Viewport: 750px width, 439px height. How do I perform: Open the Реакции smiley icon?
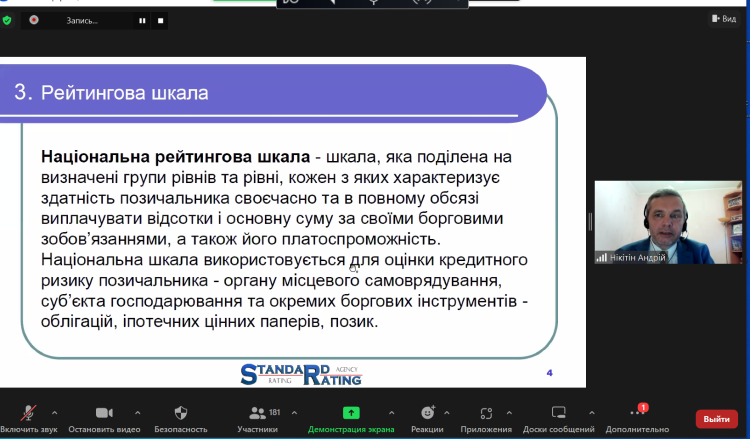point(427,412)
